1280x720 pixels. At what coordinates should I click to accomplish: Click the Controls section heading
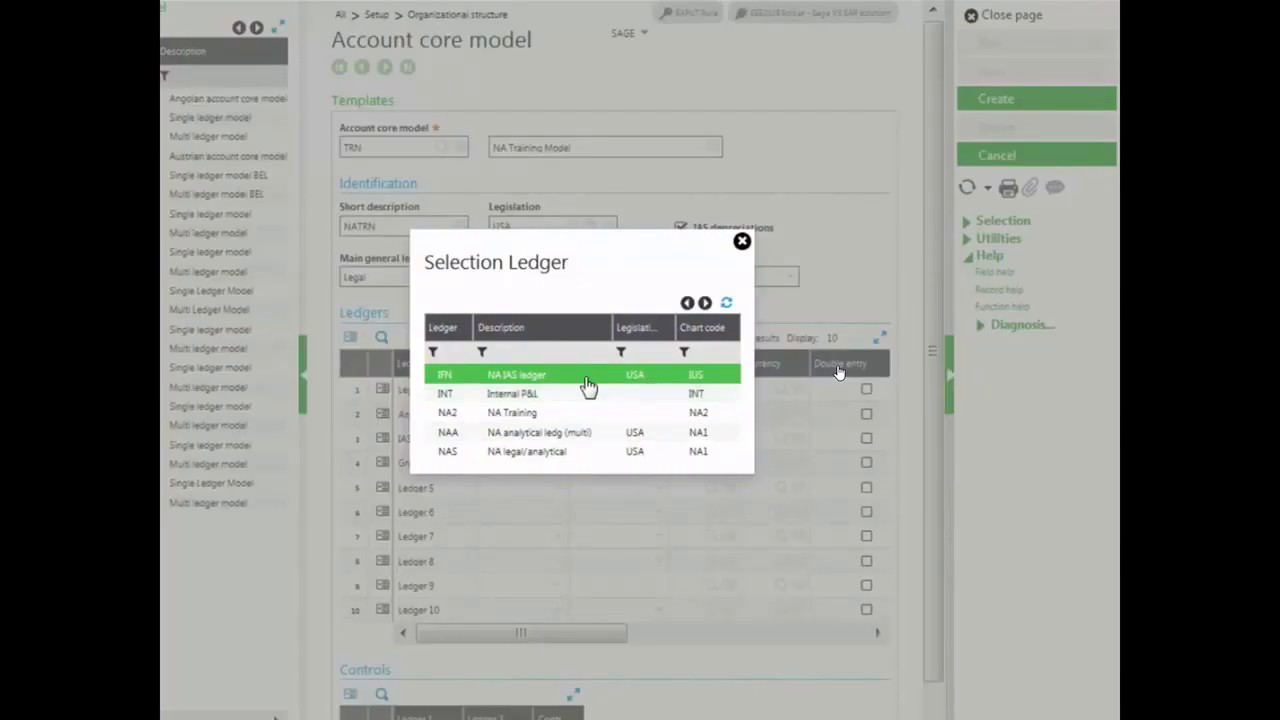[365, 670]
